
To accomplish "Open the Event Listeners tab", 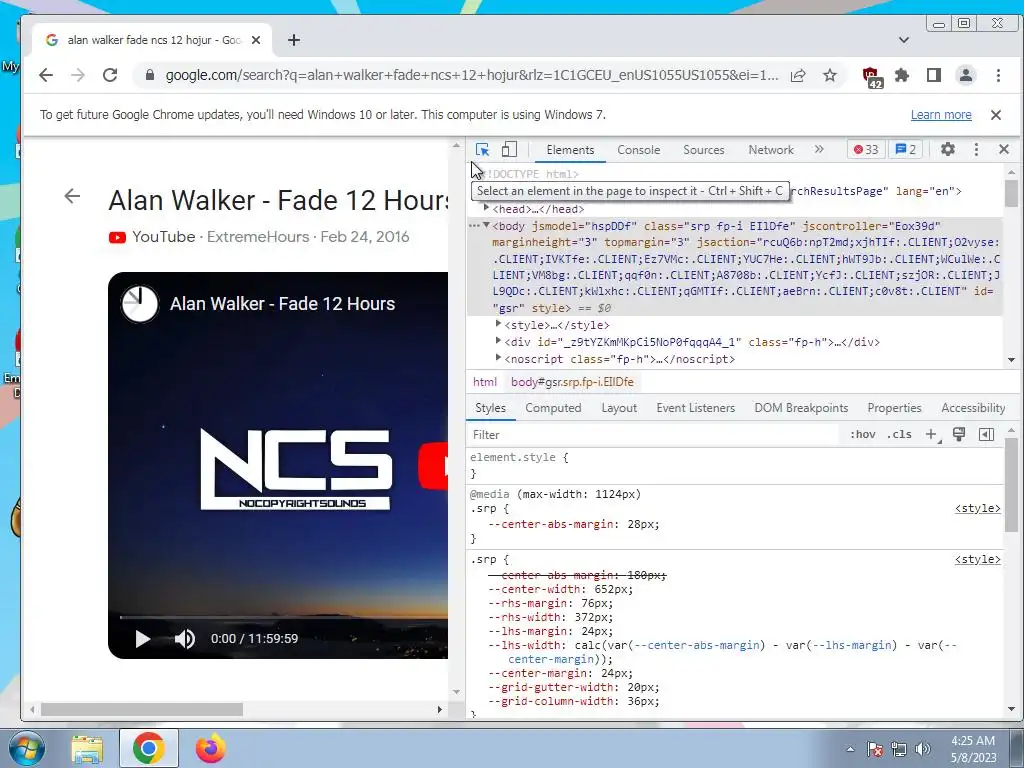I will pos(696,408).
